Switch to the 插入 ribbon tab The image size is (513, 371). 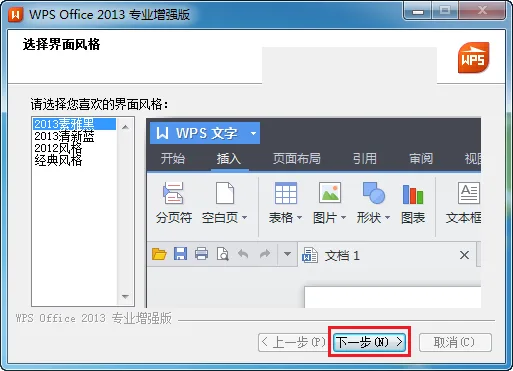tap(229, 158)
